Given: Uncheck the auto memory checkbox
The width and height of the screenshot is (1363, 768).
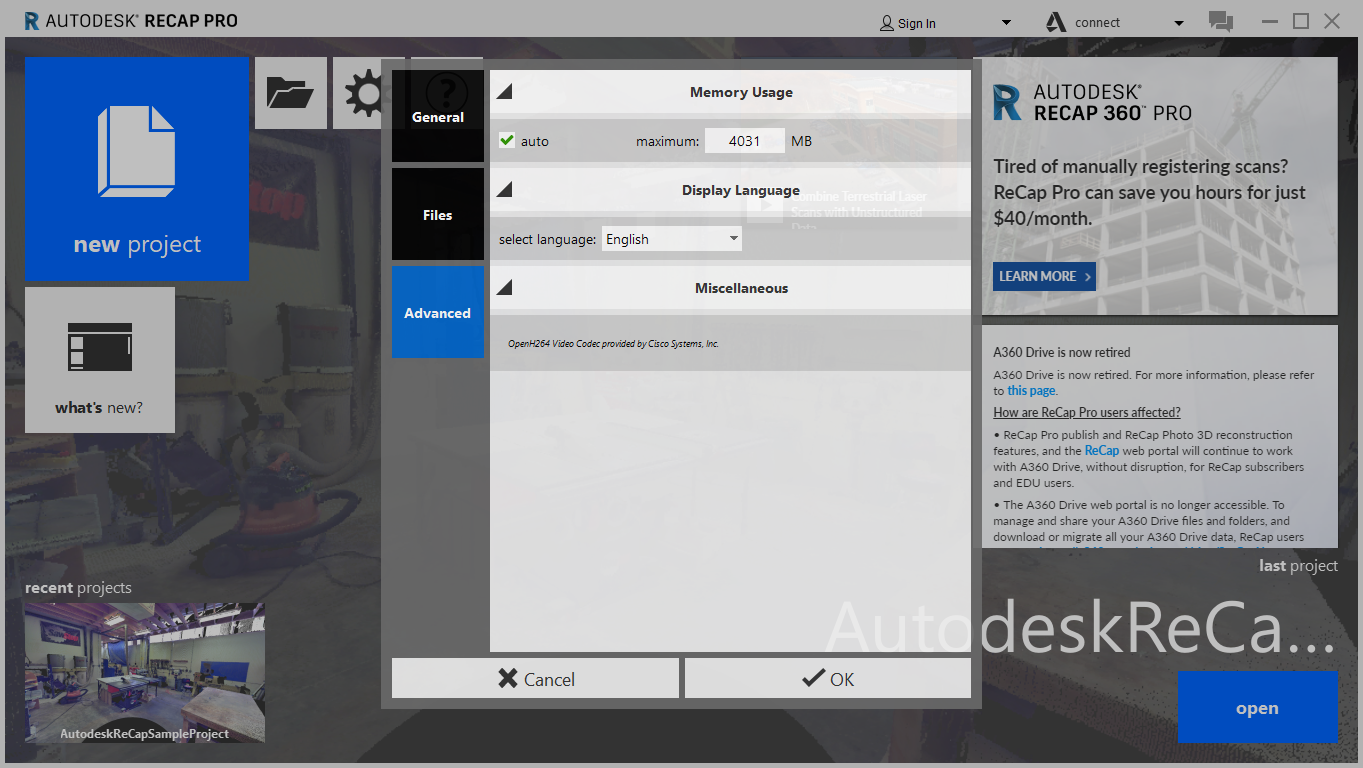Looking at the screenshot, I should coord(507,141).
